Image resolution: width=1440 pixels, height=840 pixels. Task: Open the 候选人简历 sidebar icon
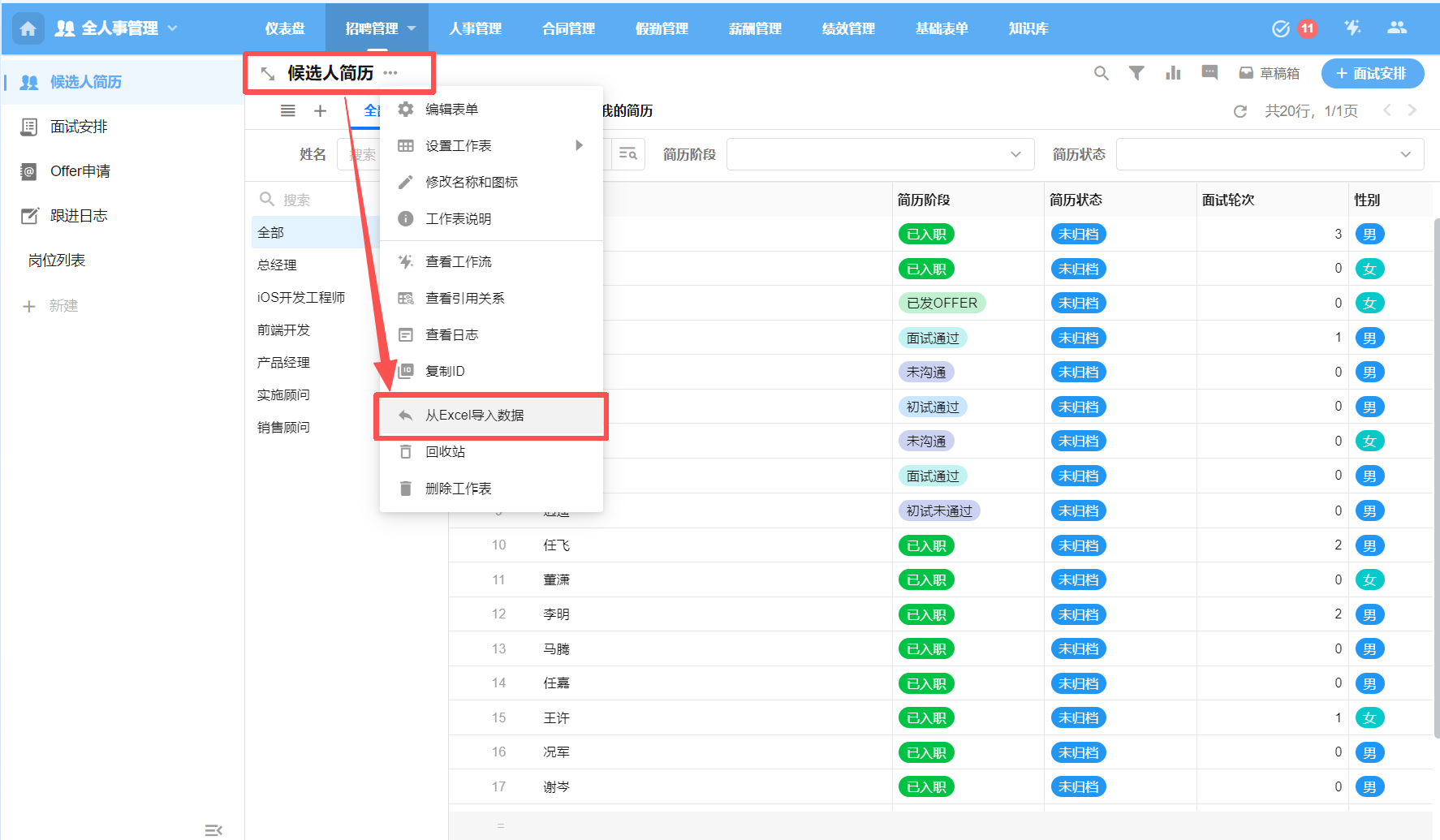[29, 82]
